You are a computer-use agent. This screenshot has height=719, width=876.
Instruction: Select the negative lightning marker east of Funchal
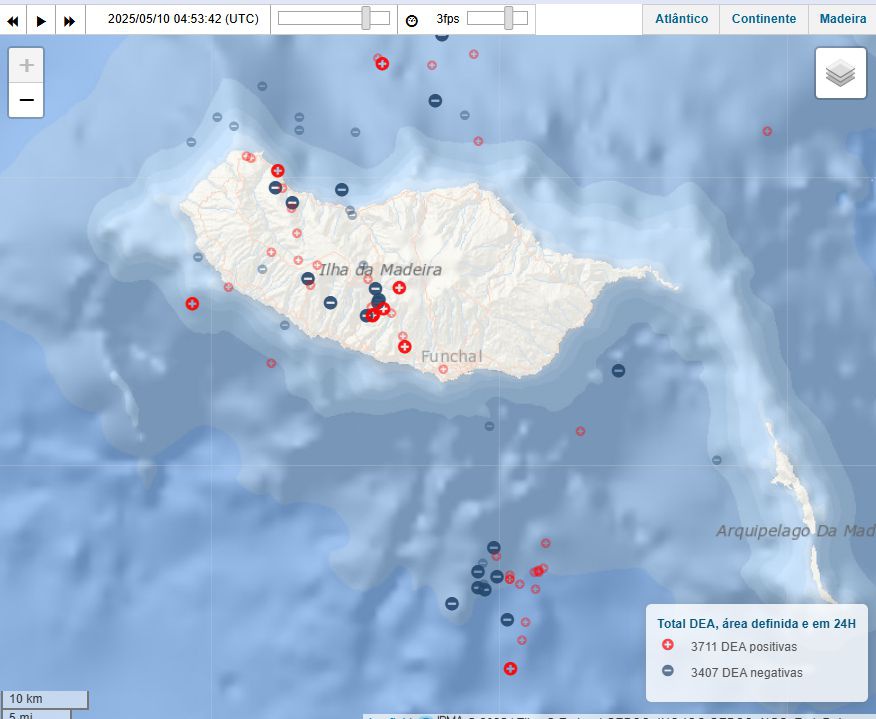[619, 371]
